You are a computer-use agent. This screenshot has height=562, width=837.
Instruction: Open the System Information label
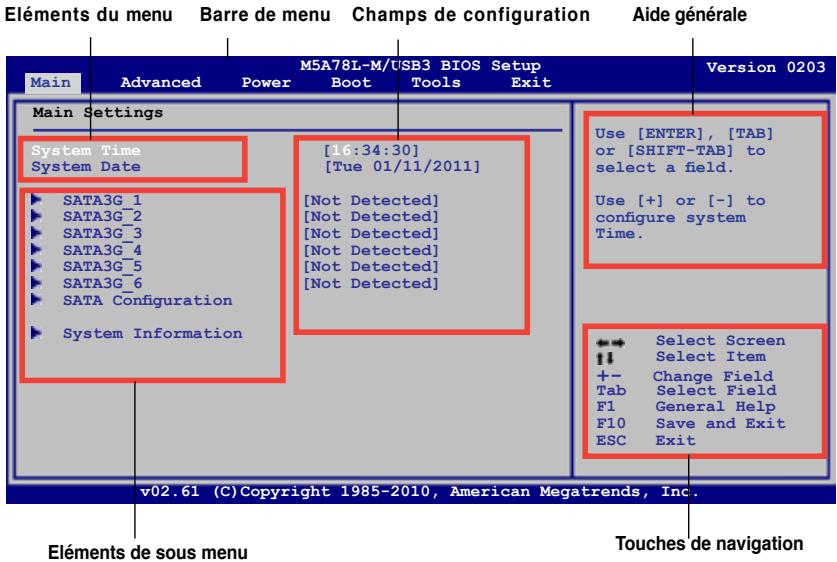pos(153,334)
